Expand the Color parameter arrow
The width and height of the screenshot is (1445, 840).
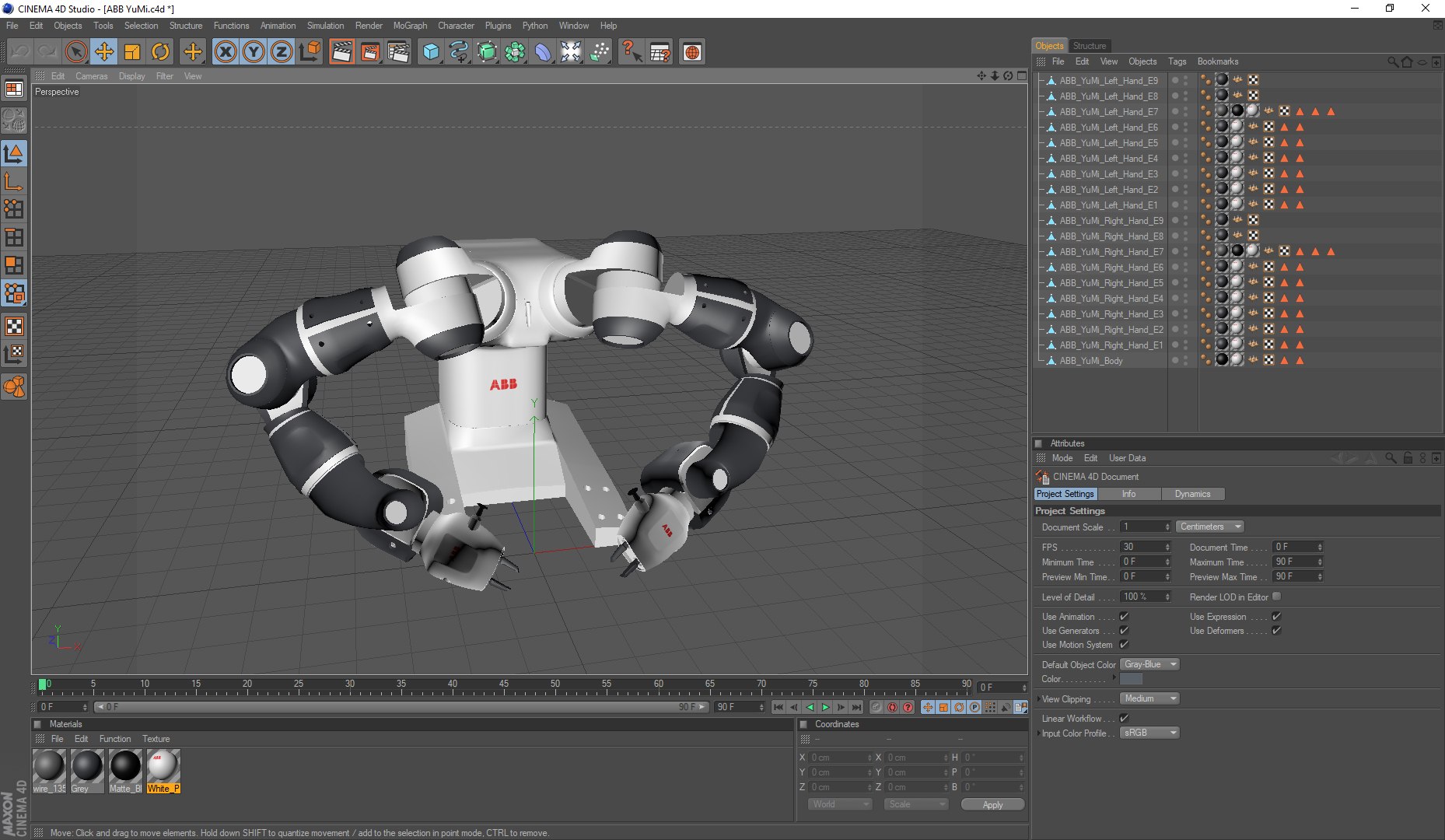[1114, 678]
